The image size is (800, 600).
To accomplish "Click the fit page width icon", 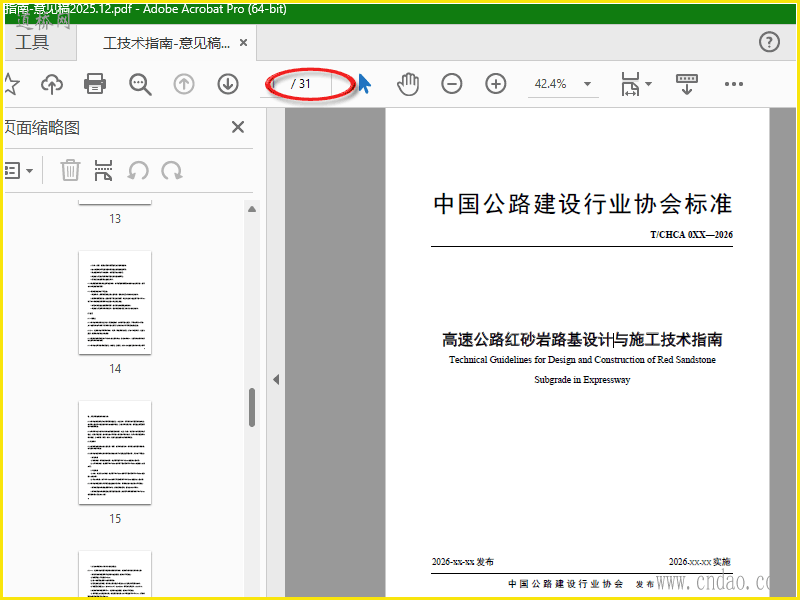I will (x=630, y=84).
